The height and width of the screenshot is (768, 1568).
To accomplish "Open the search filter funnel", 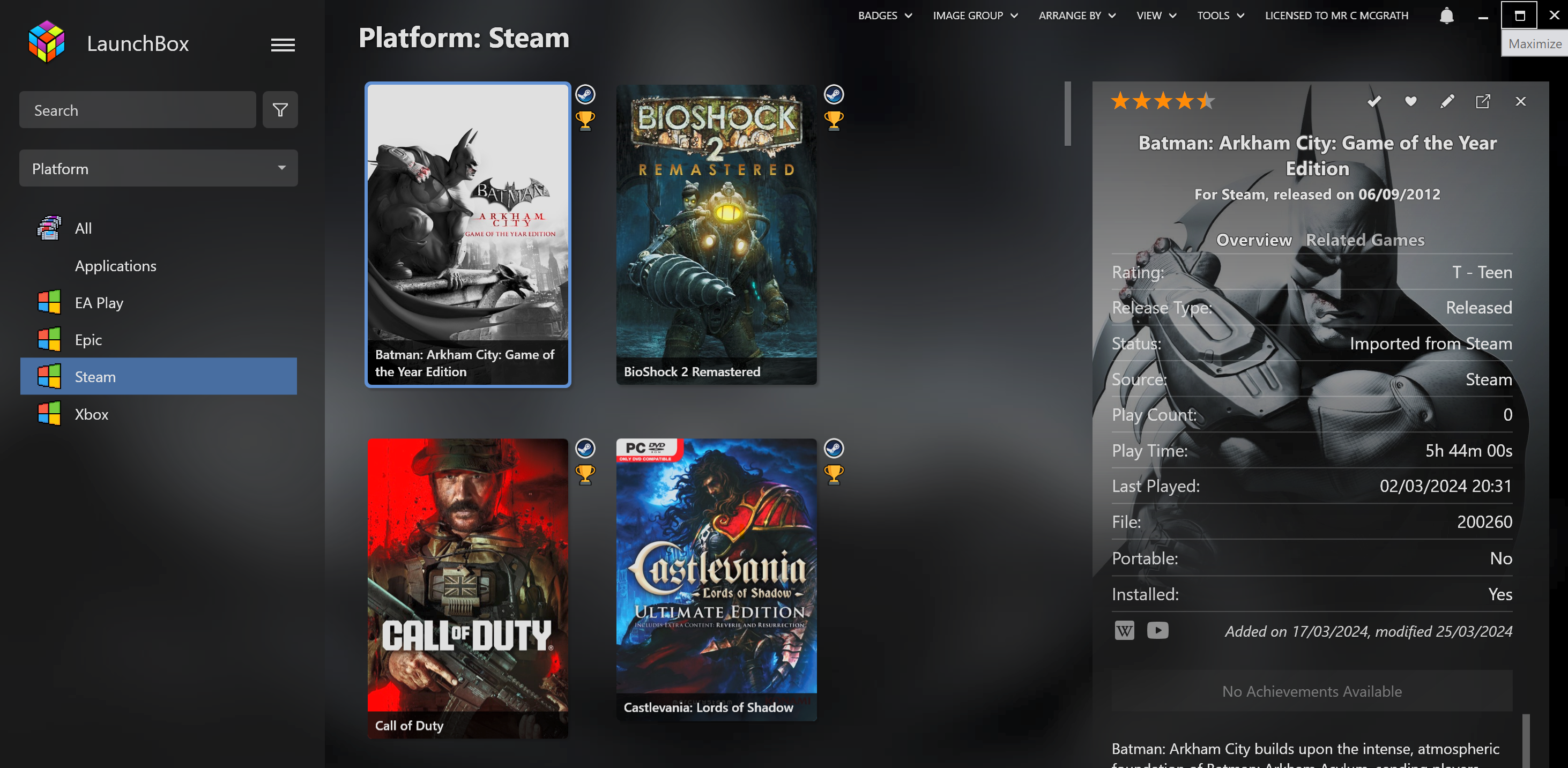I will pyautogui.click(x=280, y=110).
